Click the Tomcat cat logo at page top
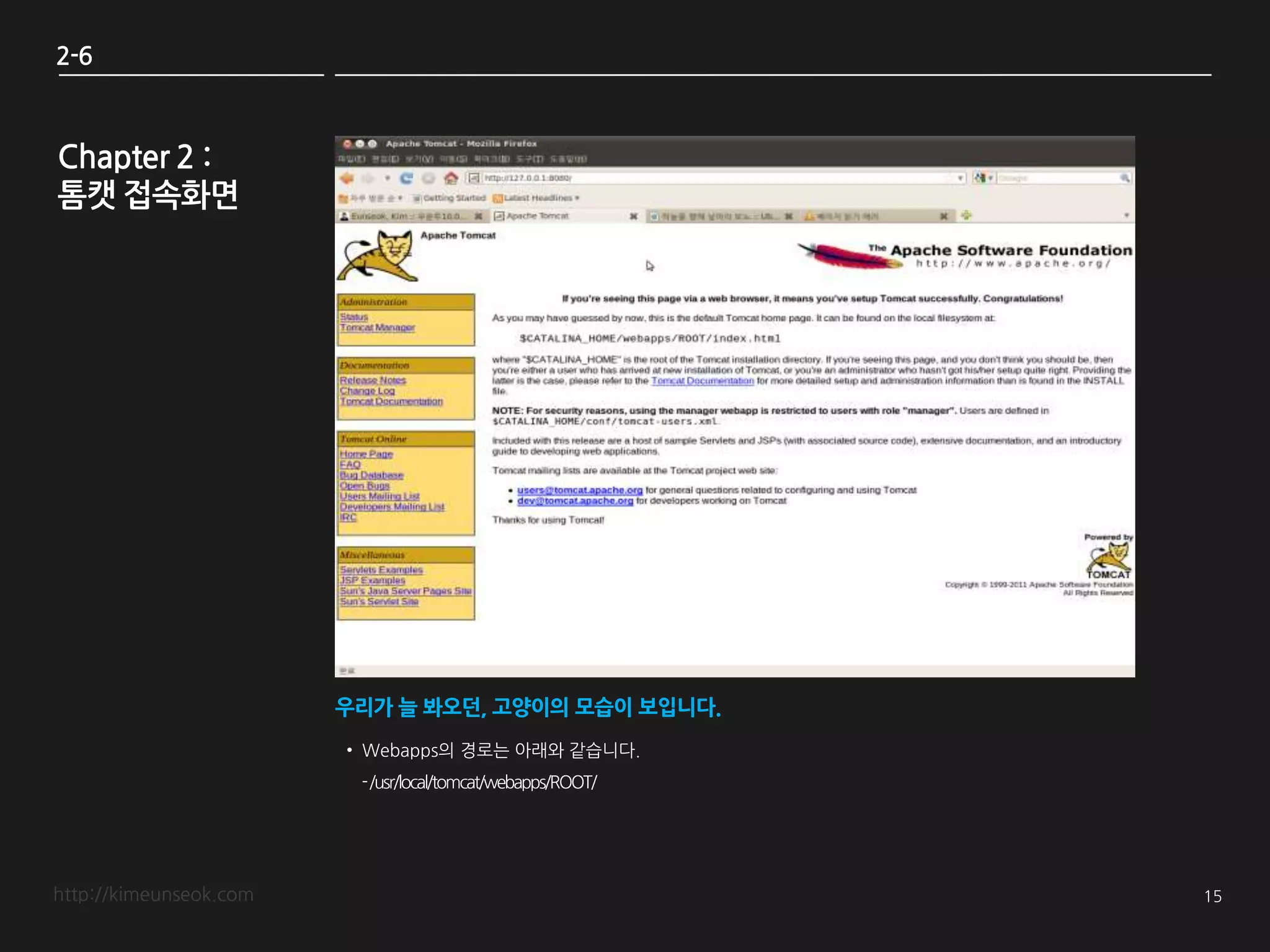The height and width of the screenshot is (952, 1270). 377,256
